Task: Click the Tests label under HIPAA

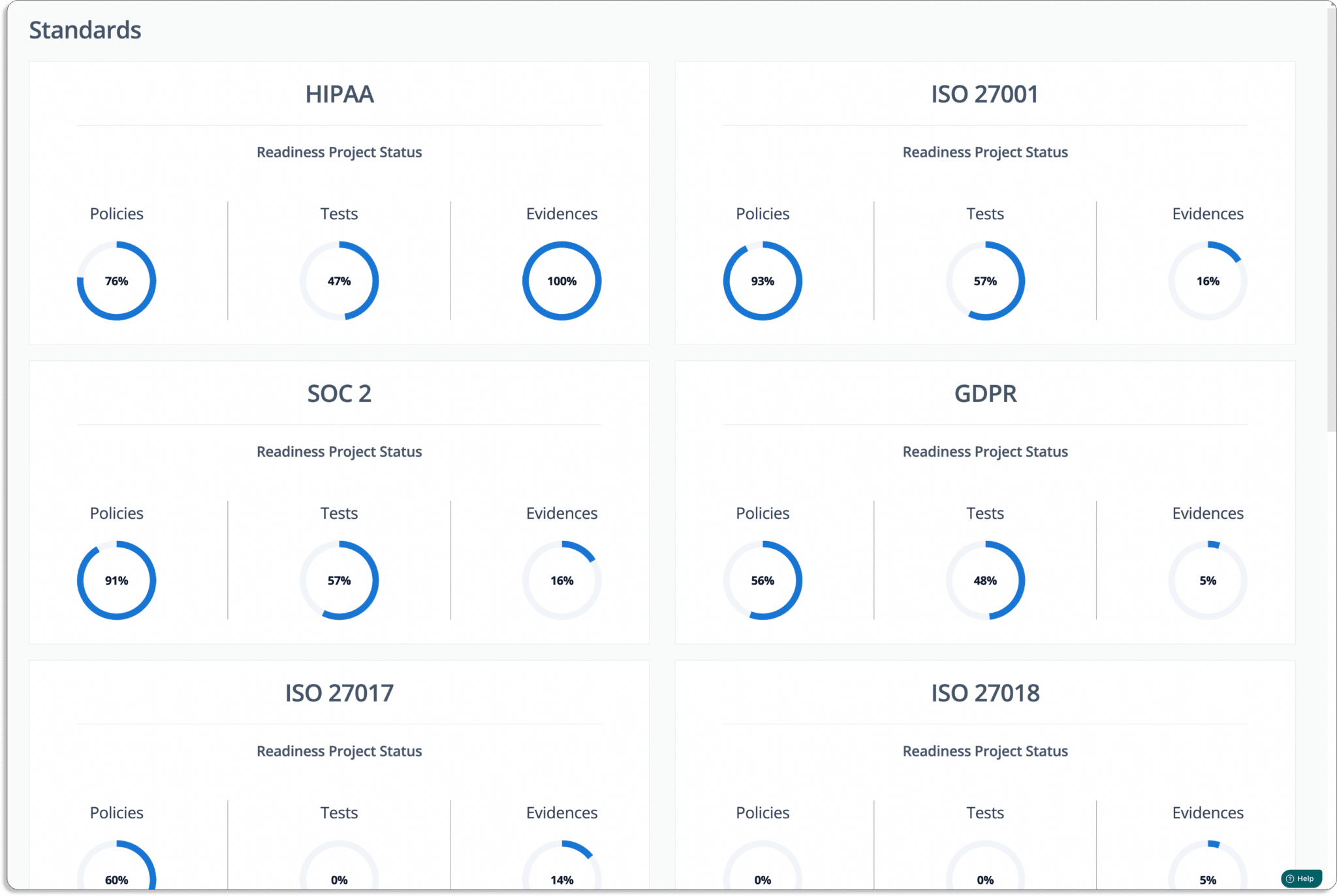Action: pos(339,214)
